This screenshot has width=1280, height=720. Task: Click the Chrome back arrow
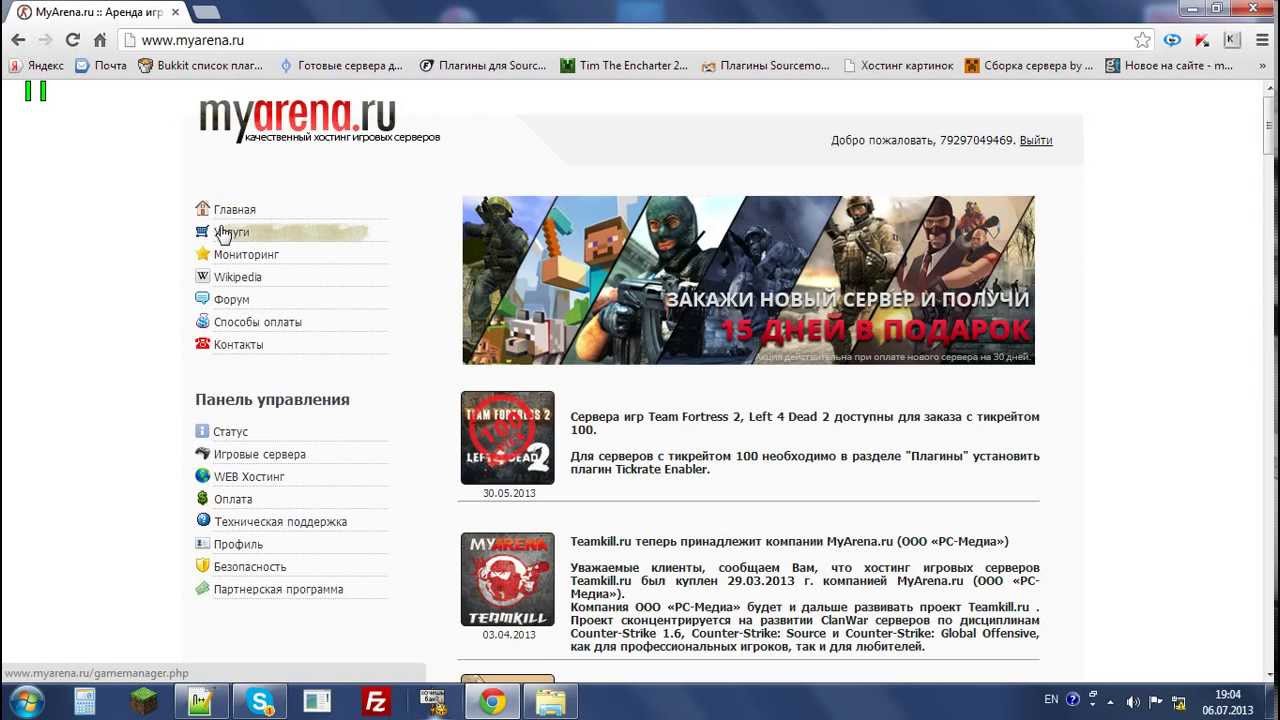[18, 40]
